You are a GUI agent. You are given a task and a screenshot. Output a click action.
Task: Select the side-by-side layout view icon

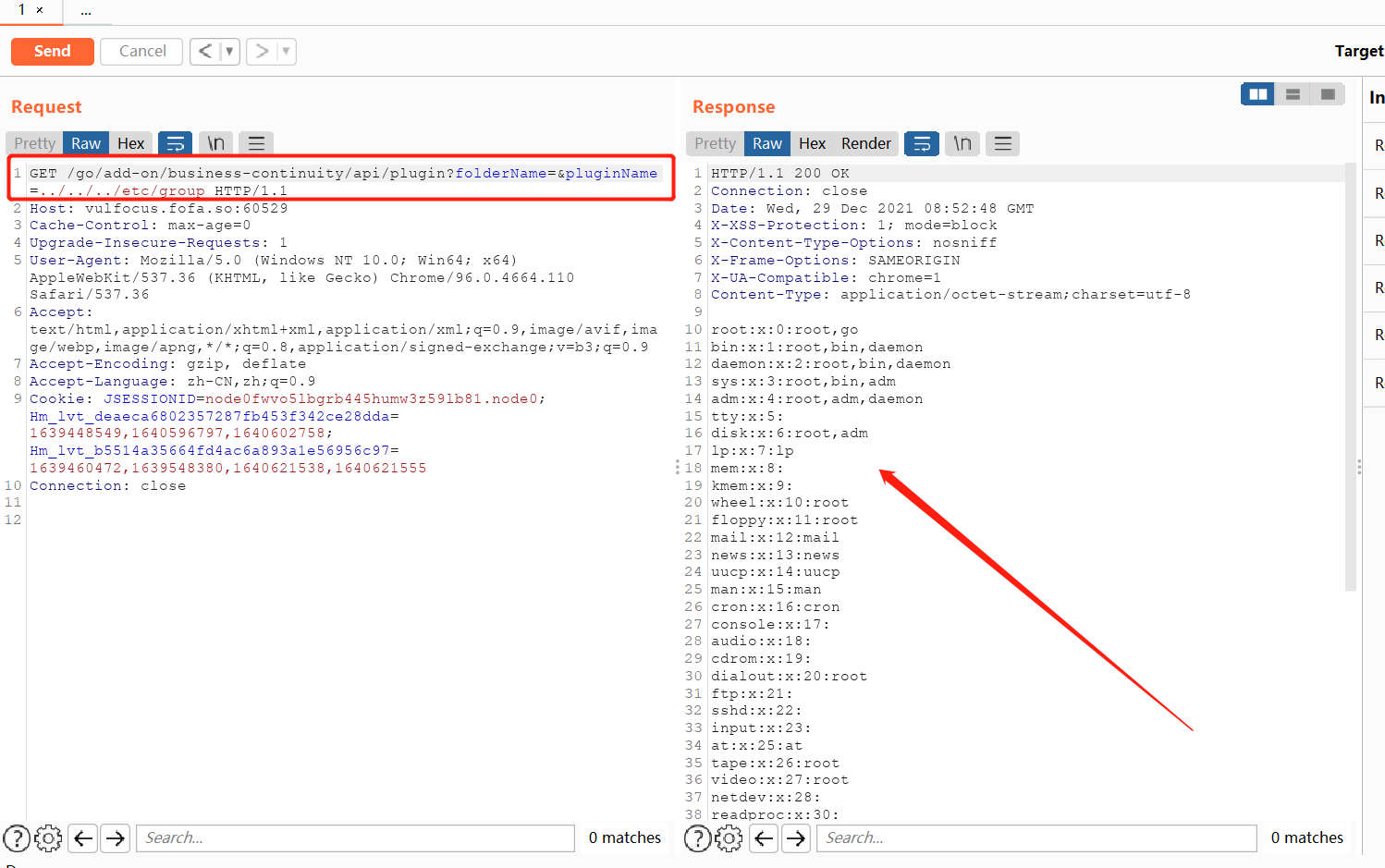coord(1257,93)
